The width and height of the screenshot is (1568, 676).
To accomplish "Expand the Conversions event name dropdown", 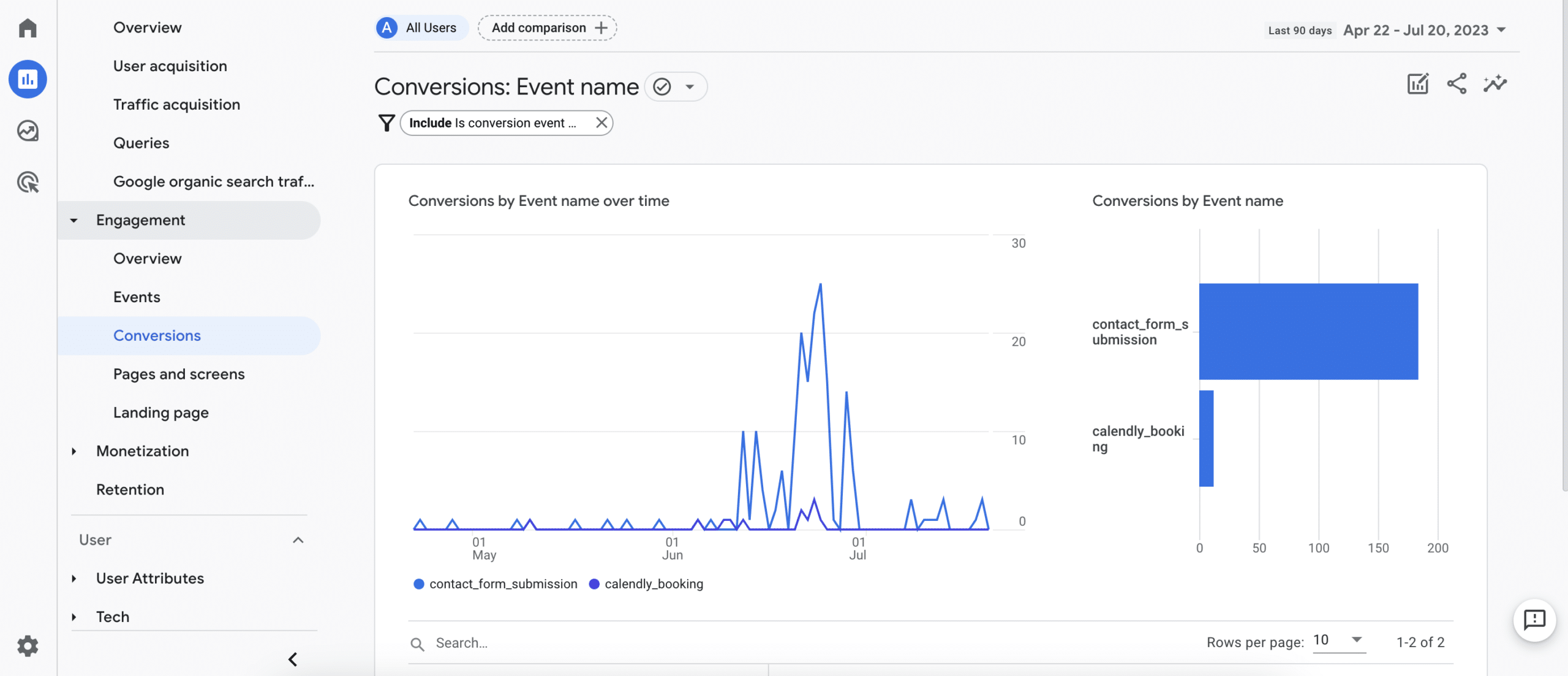I will click(689, 86).
